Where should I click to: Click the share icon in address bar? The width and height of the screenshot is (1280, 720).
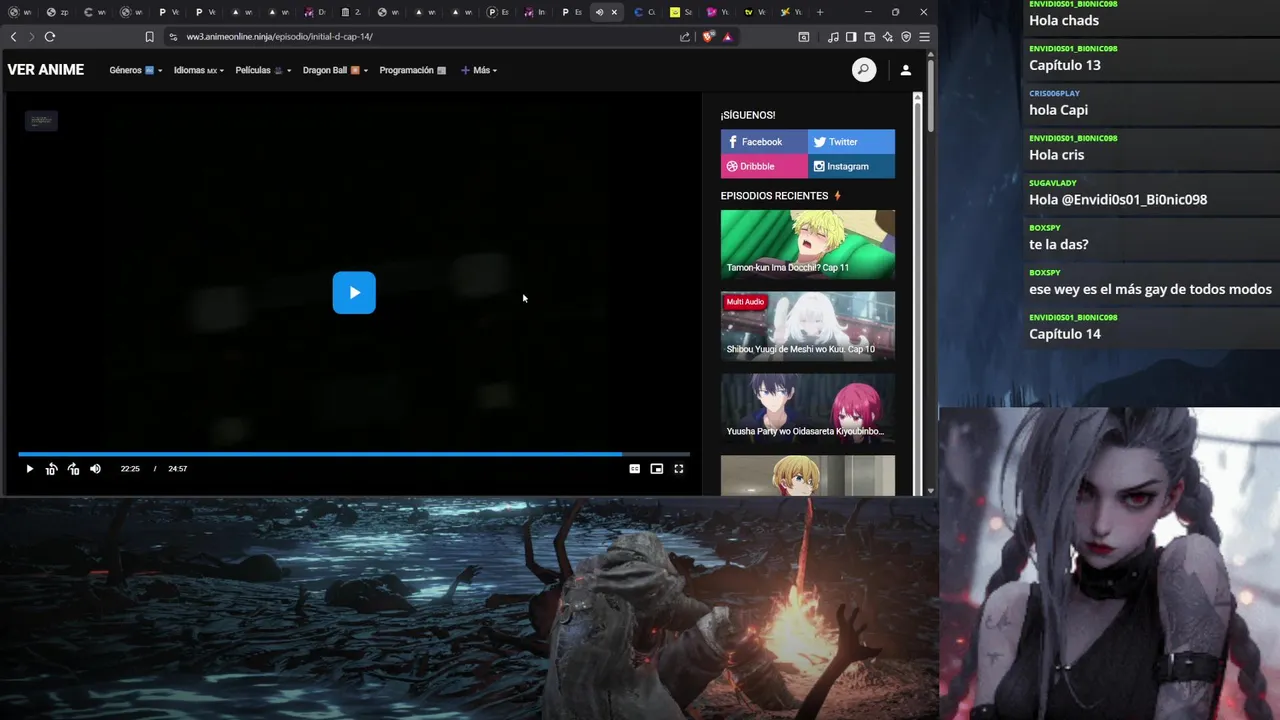coord(685,37)
